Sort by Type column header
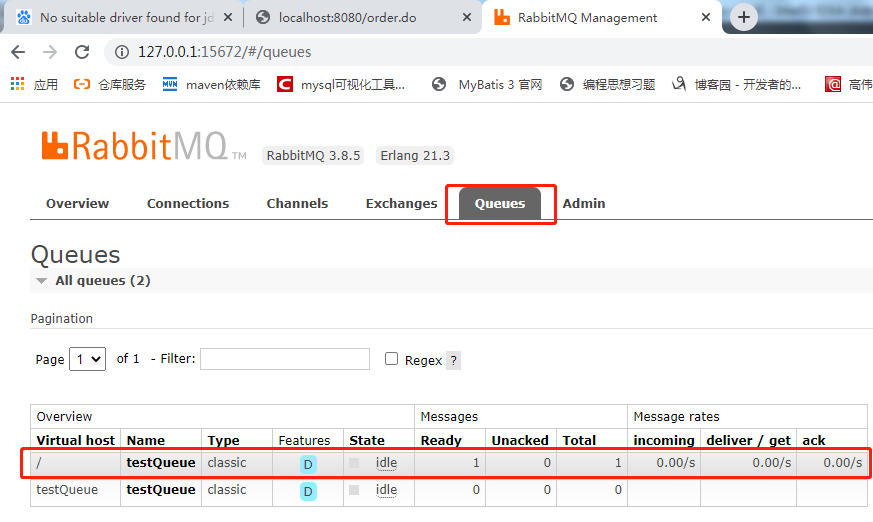The image size is (873, 522). point(223,441)
